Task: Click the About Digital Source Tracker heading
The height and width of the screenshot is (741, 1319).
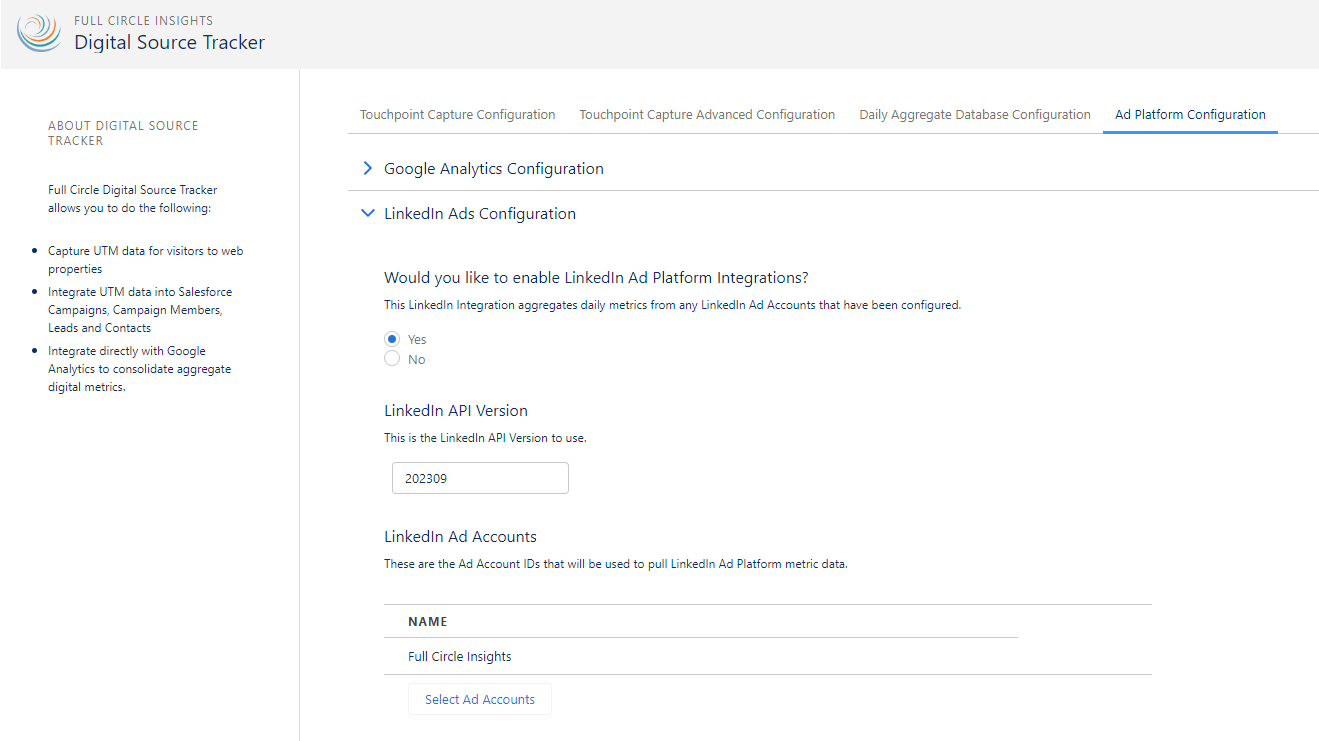Action: (123, 133)
